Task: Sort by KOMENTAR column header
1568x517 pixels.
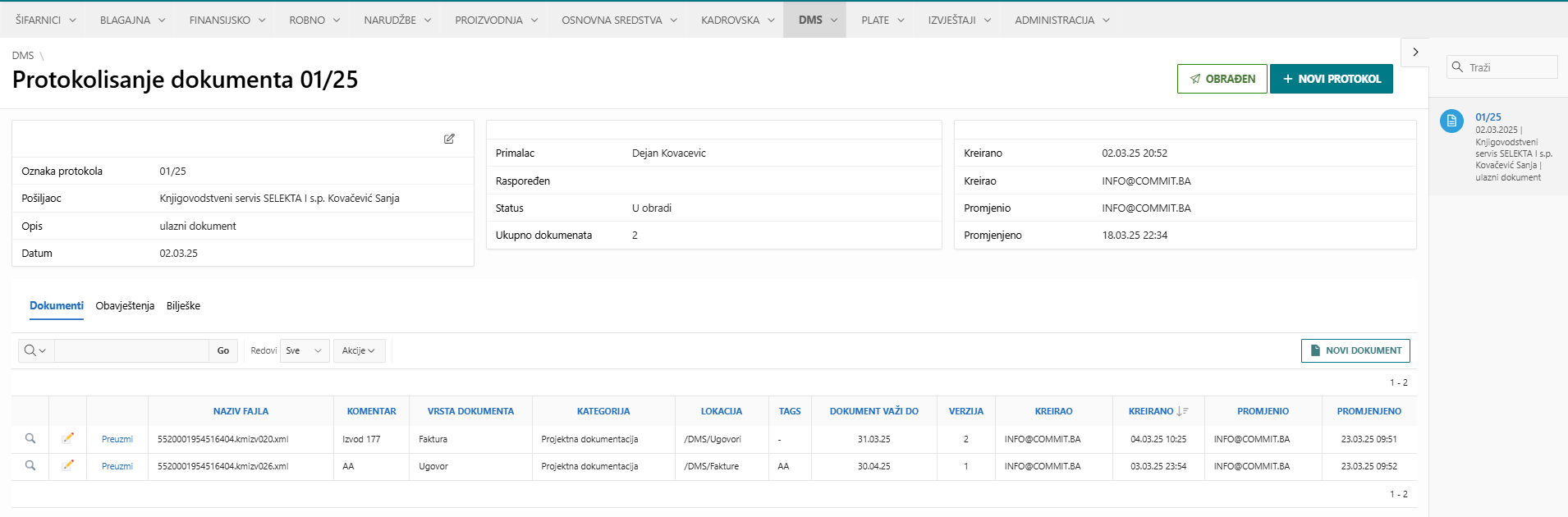Action: tap(371, 411)
